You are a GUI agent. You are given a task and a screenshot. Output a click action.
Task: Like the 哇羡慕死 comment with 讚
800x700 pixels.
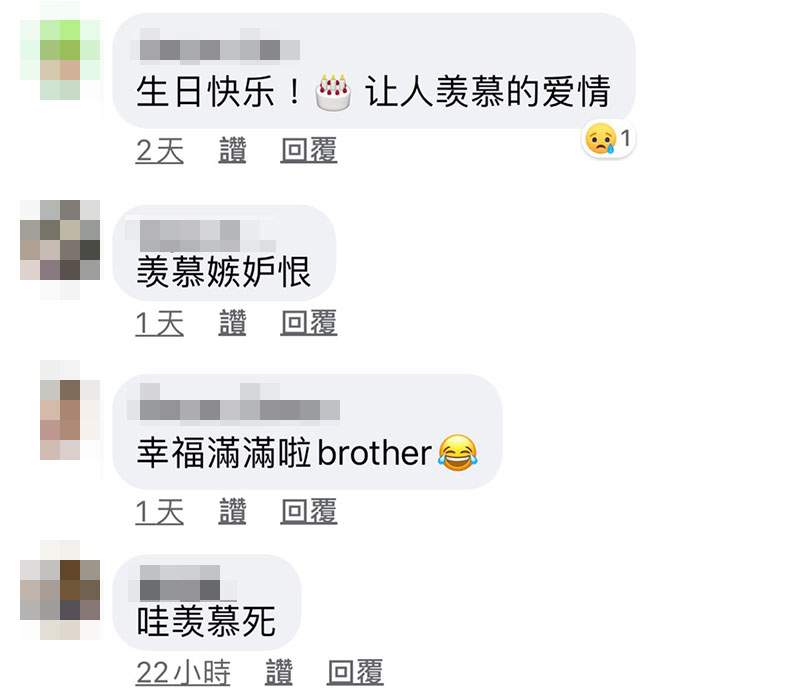click(x=279, y=672)
